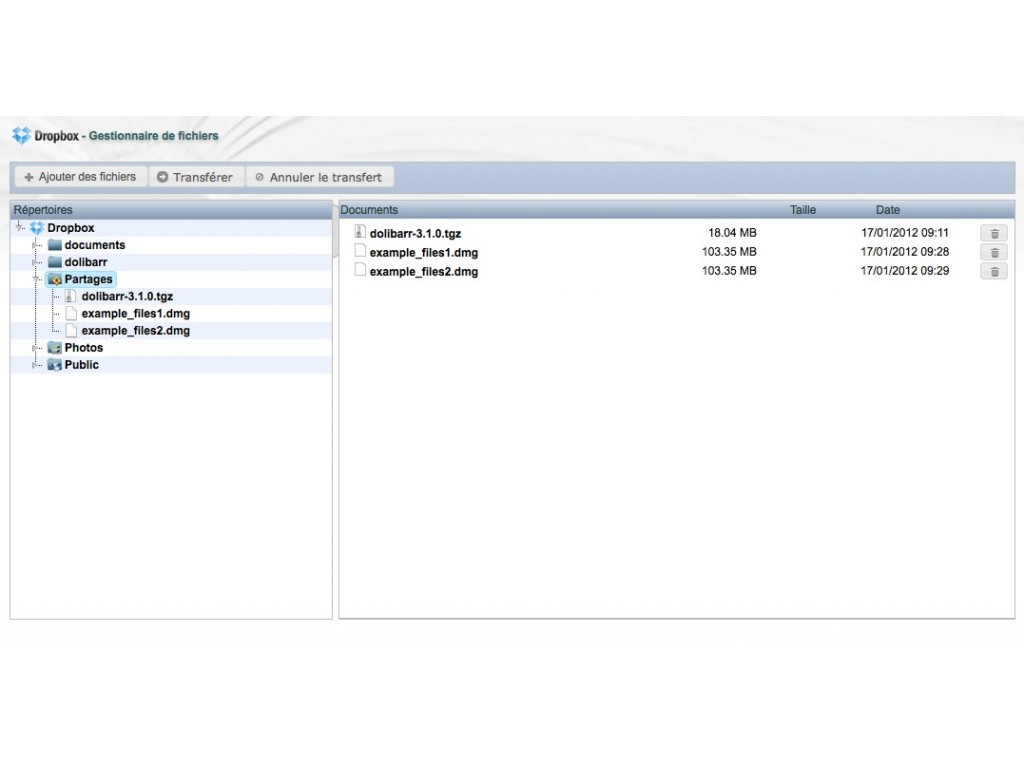Click the plus icon on Ajouter button
The height and width of the screenshot is (768, 1024).
pyautogui.click(x=29, y=177)
